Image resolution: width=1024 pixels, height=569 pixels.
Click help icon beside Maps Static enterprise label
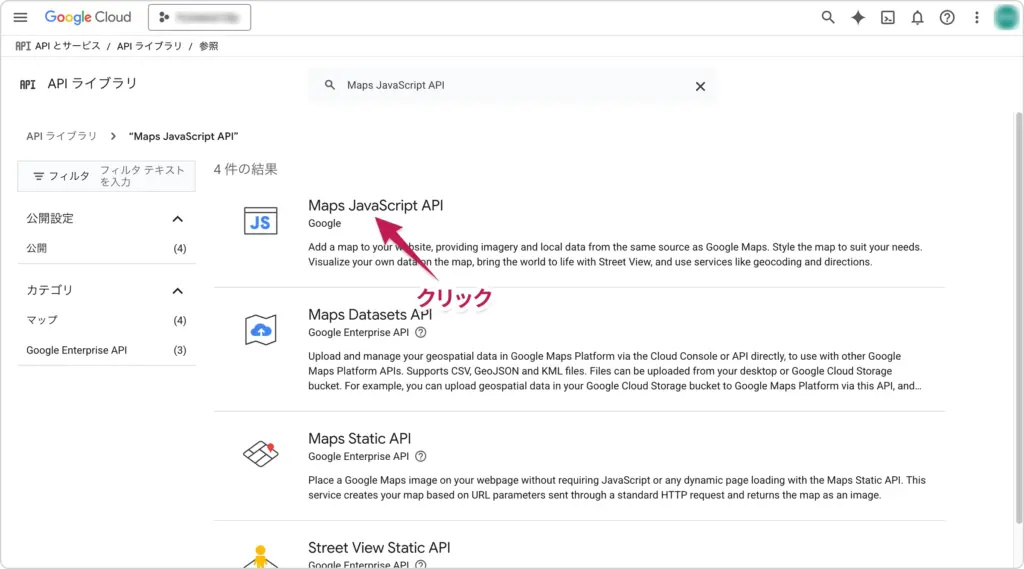[421, 456]
